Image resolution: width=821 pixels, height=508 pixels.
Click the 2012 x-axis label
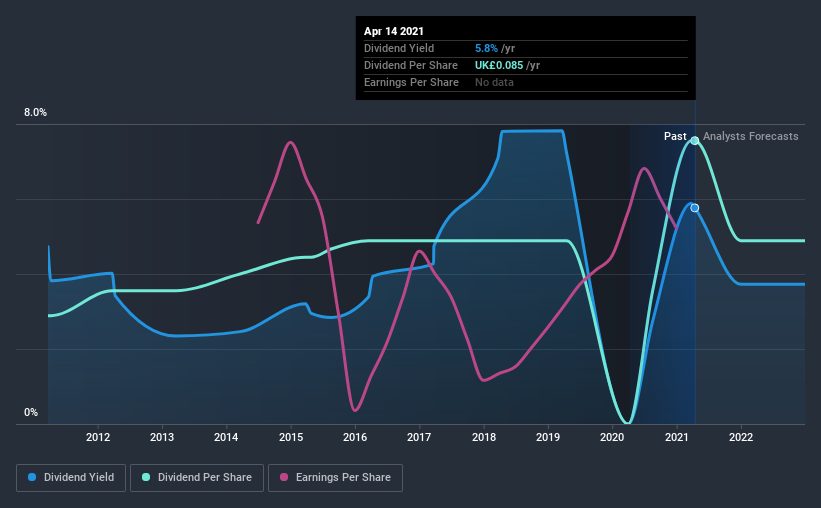point(98,437)
